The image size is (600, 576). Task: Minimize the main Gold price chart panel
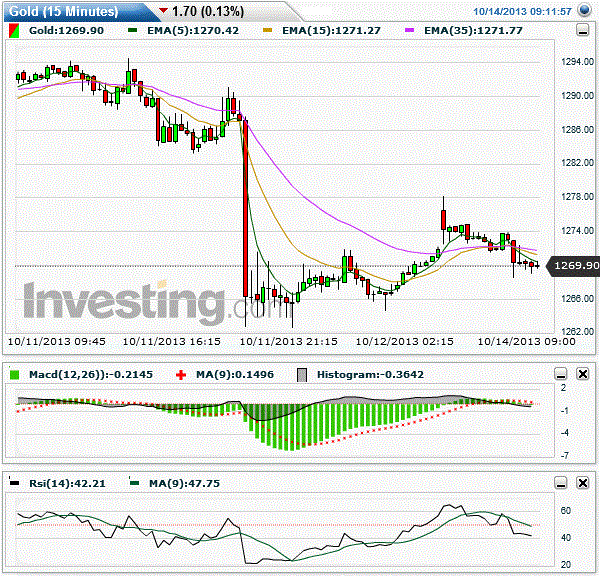coord(583,30)
